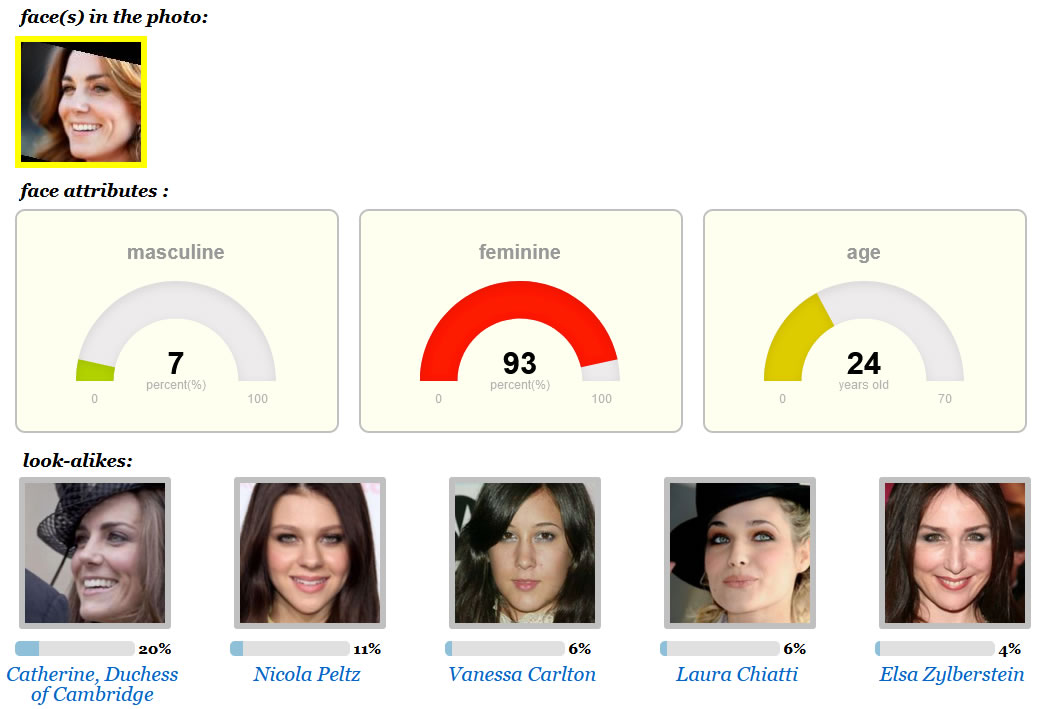Viewport: 1037px width, 709px height.
Task: Click the 11% similarity bar
Action: (290, 649)
